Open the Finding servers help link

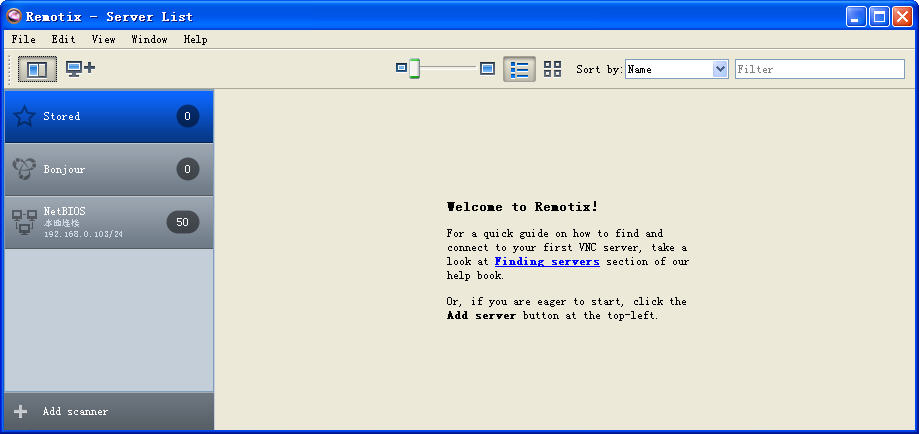click(x=547, y=262)
